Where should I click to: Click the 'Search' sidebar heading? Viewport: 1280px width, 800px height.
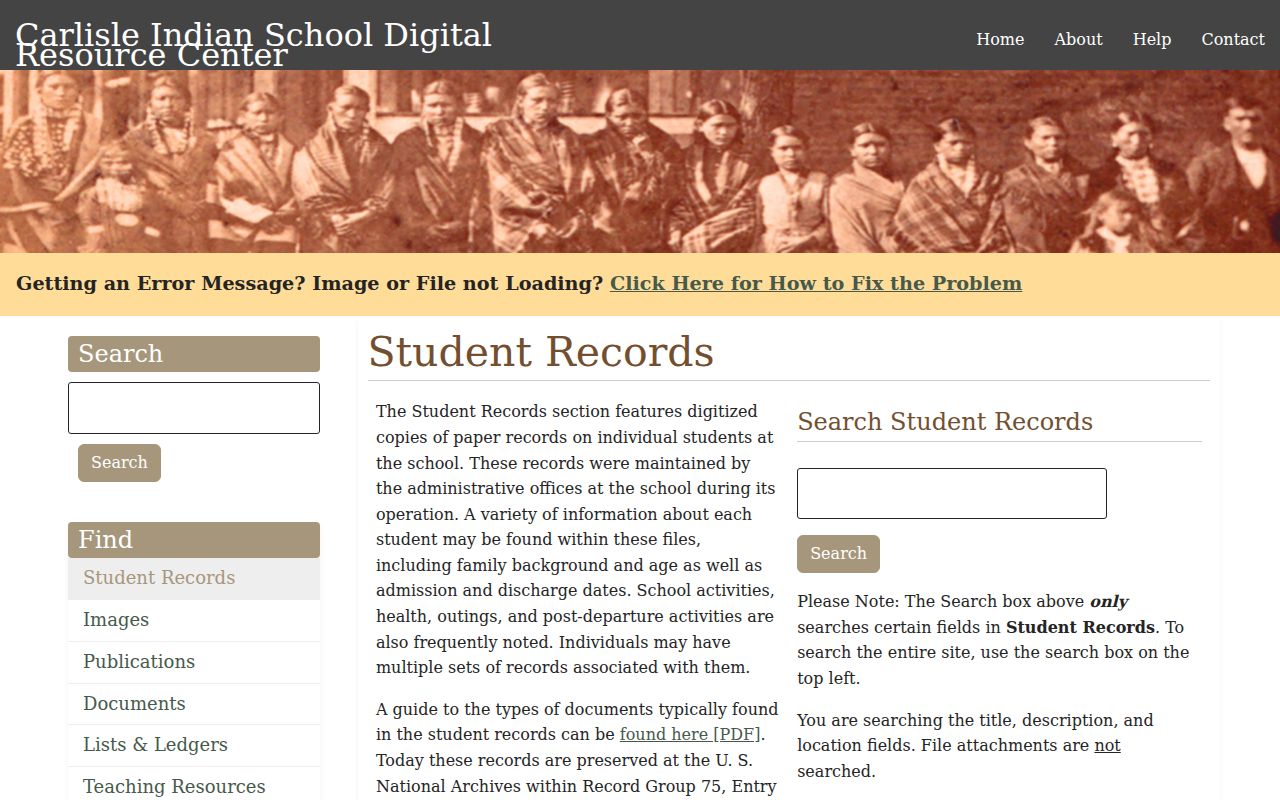(194, 354)
